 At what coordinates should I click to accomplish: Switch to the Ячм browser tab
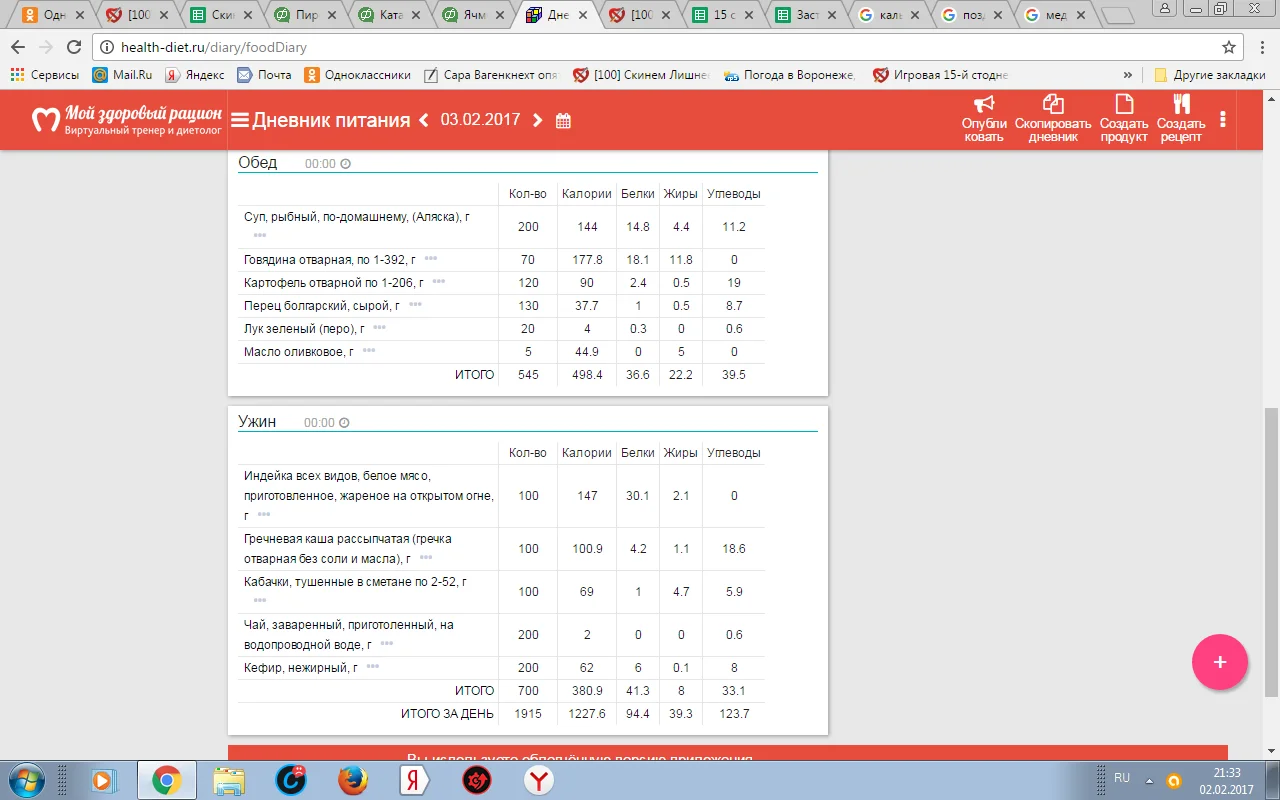472,16
